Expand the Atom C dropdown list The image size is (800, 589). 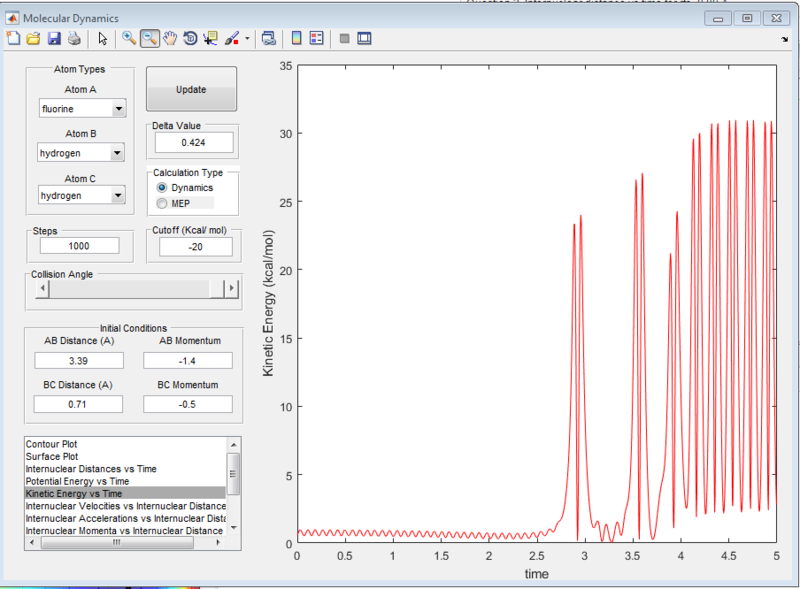tap(118, 195)
